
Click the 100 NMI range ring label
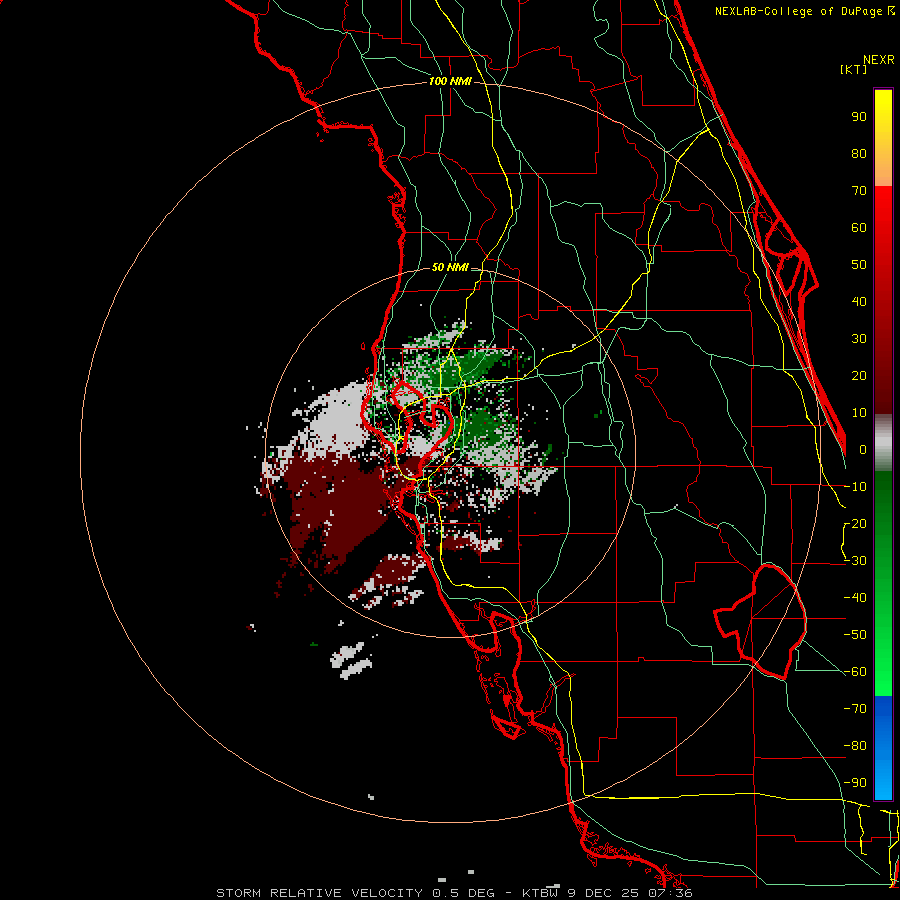tap(450, 82)
